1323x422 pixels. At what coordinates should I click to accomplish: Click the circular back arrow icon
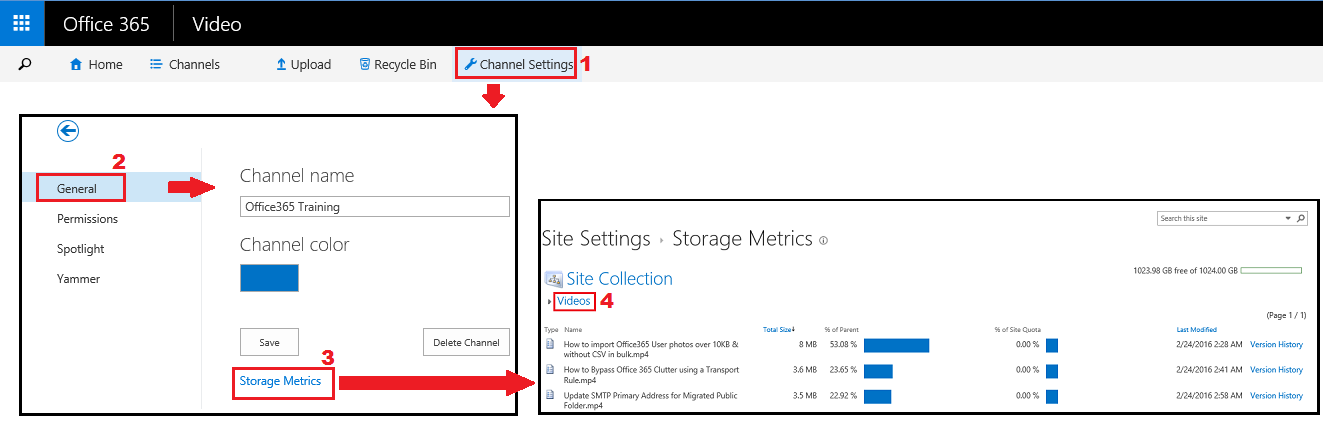point(68,130)
